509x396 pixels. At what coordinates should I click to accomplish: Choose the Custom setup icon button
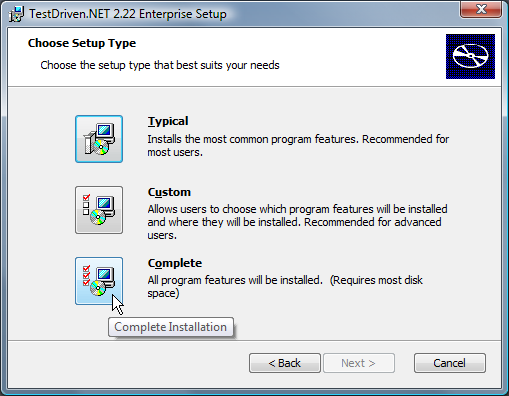tap(99, 210)
